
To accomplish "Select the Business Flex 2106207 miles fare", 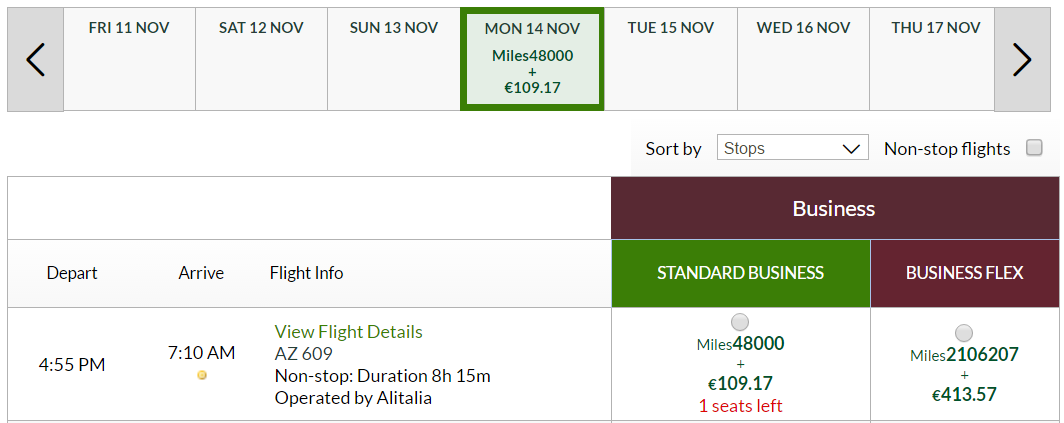I will tap(964, 333).
